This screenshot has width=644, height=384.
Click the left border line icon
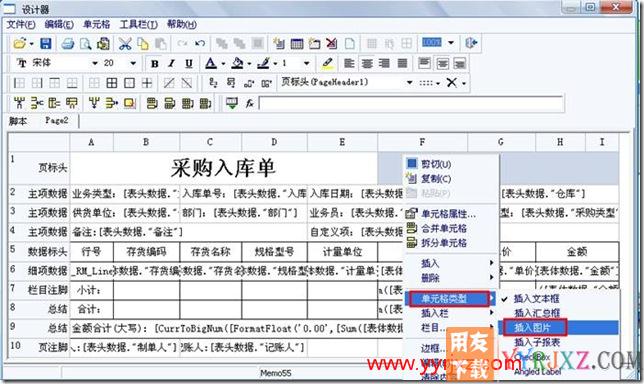[19, 83]
